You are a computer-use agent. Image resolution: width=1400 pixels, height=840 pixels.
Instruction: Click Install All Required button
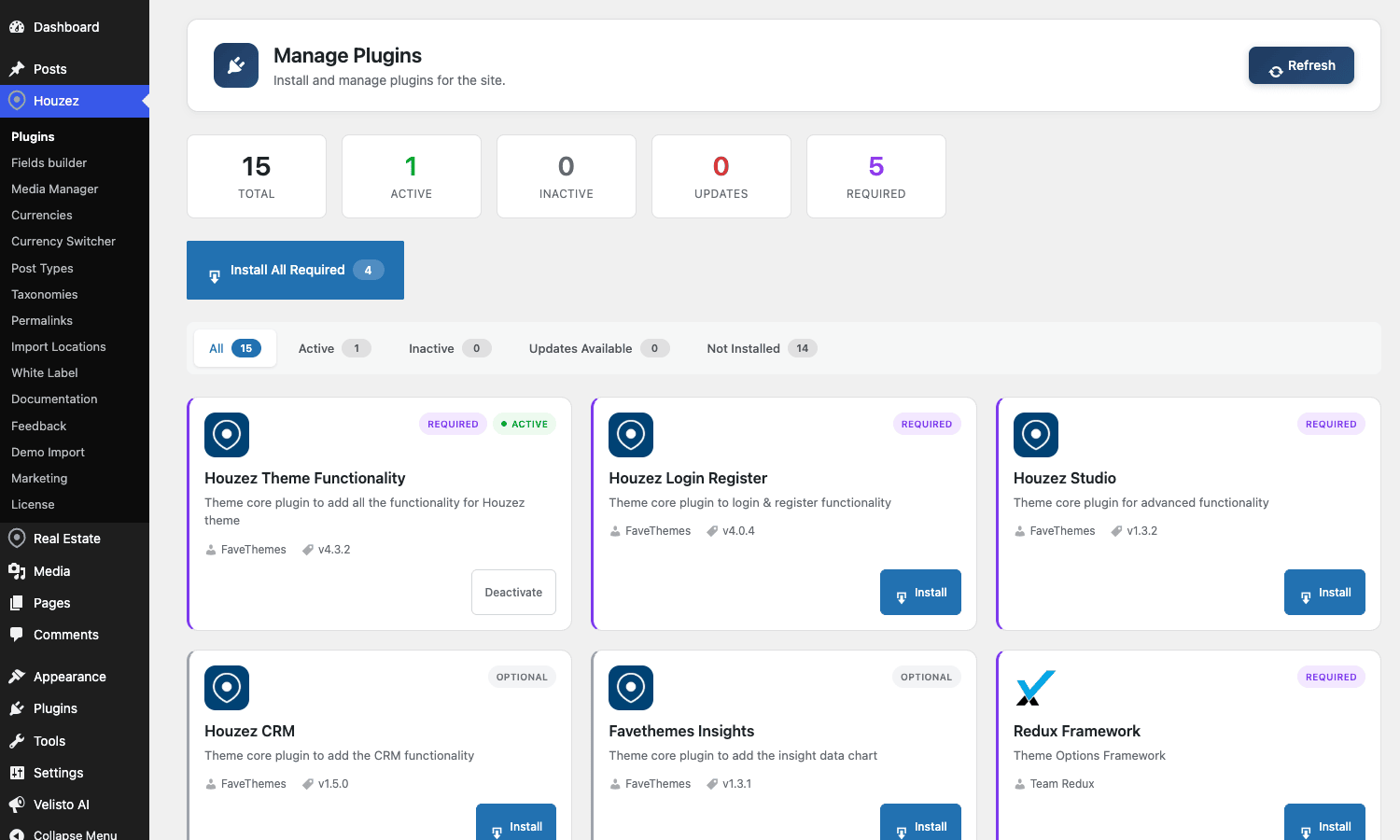point(295,270)
